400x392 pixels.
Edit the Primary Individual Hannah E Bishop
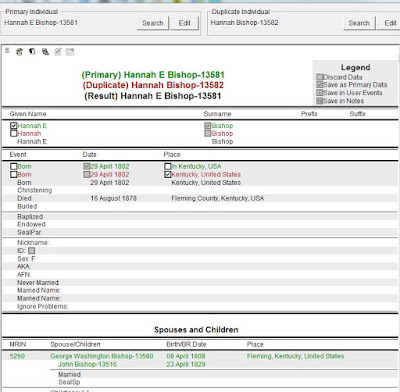pyautogui.click(x=185, y=23)
